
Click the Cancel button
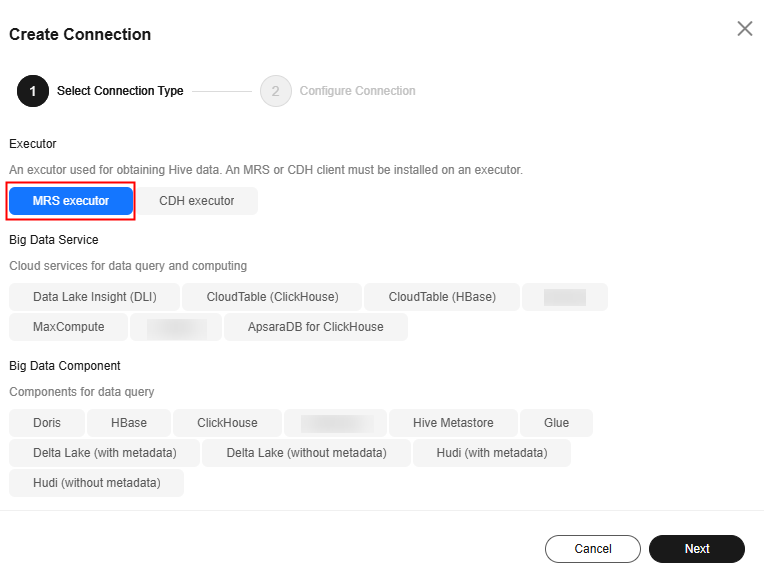(592, 549)
